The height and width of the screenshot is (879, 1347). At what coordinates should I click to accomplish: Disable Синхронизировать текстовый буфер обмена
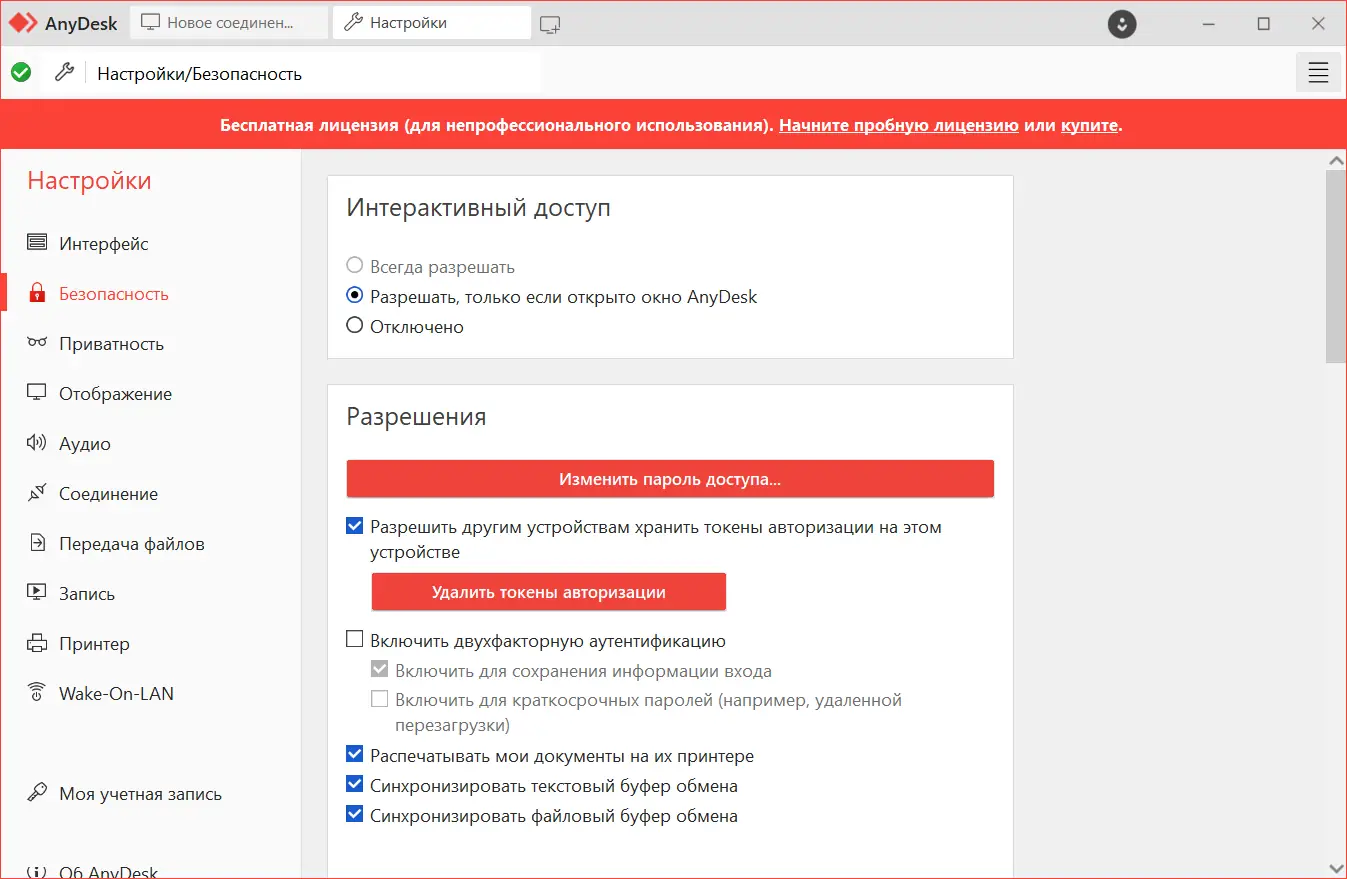(355, 785)
